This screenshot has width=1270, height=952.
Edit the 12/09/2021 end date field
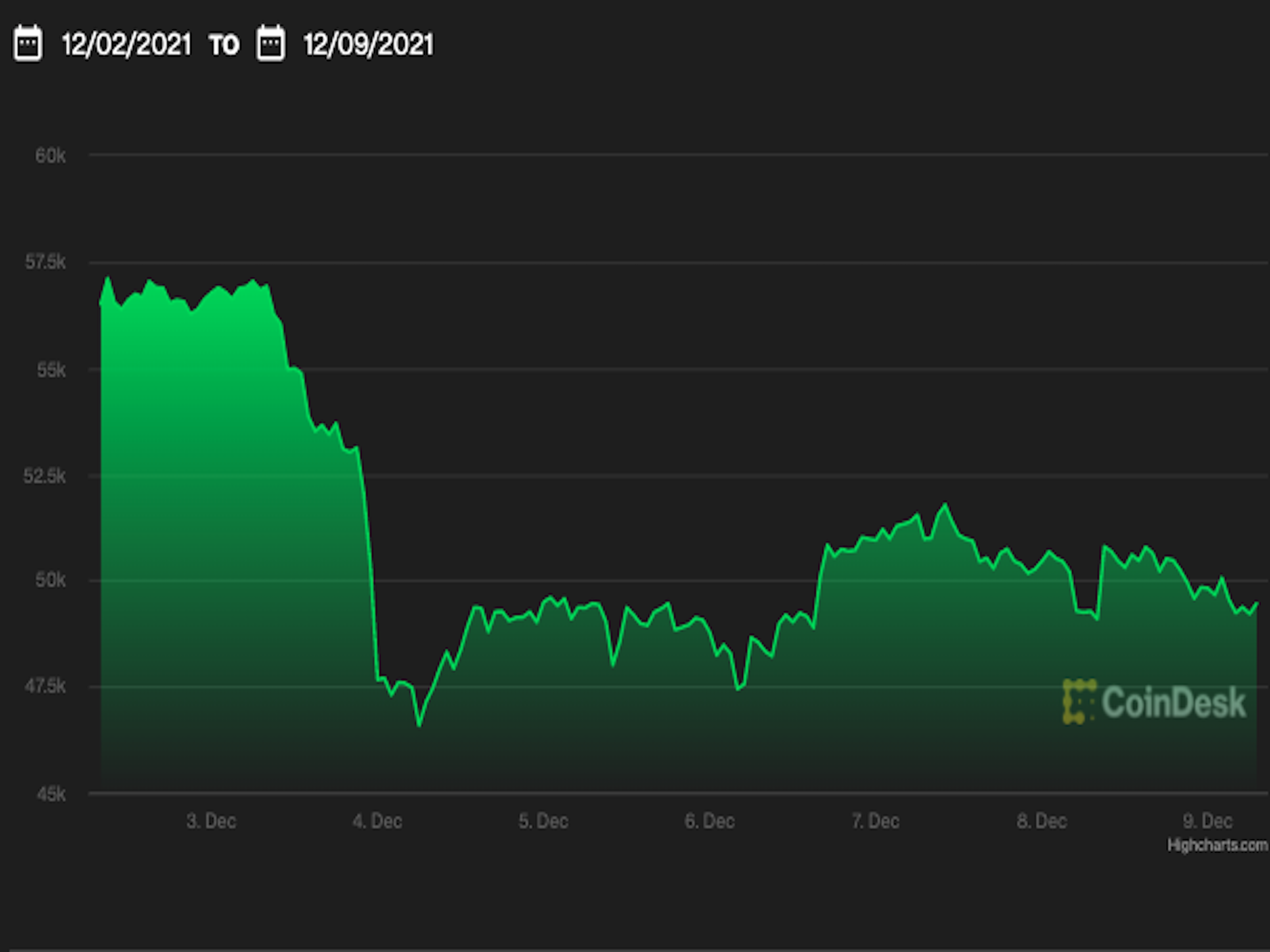click(x=369, y=44)
